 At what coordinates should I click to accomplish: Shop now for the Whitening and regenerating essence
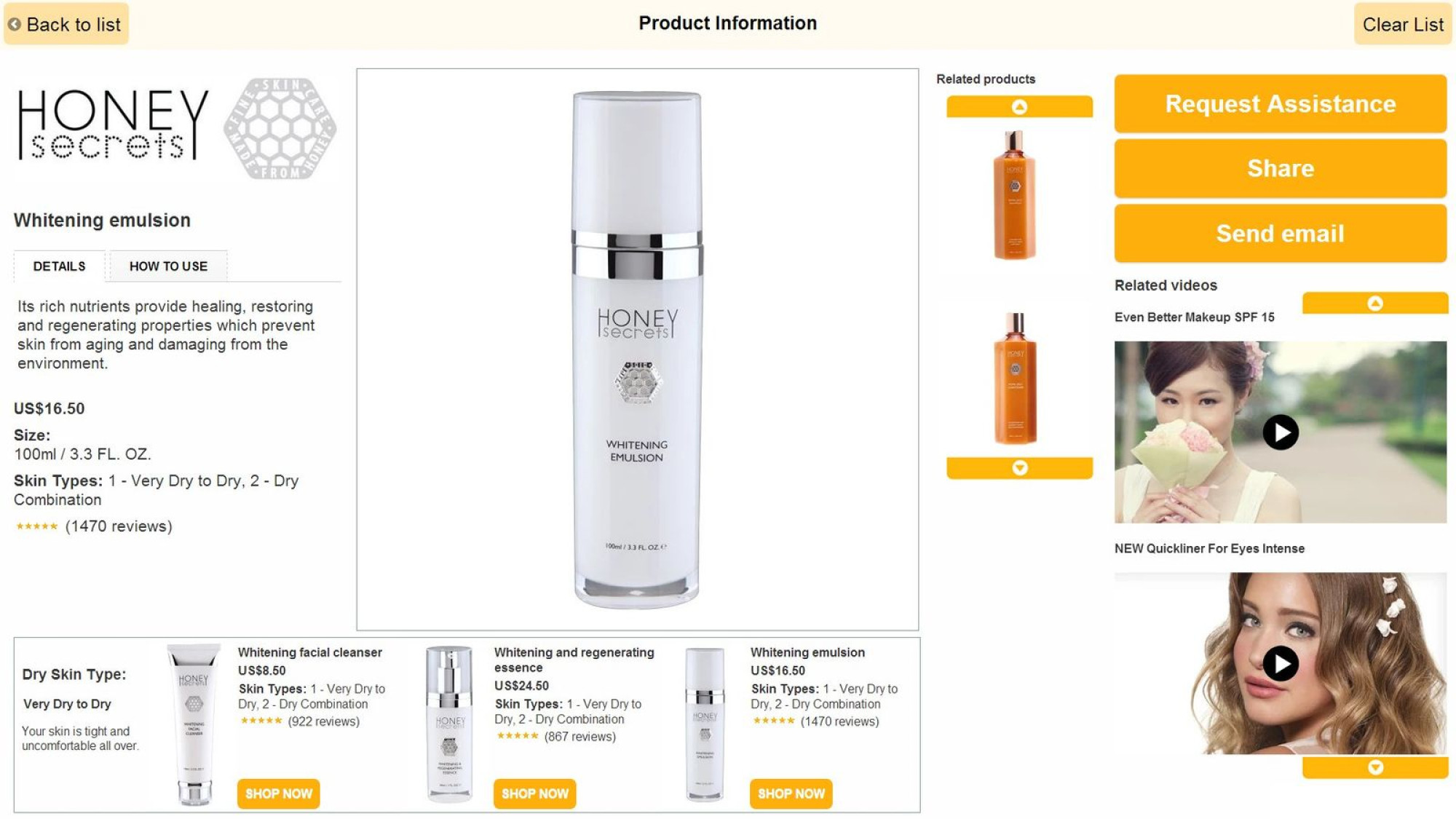click(x=534, y=794)
